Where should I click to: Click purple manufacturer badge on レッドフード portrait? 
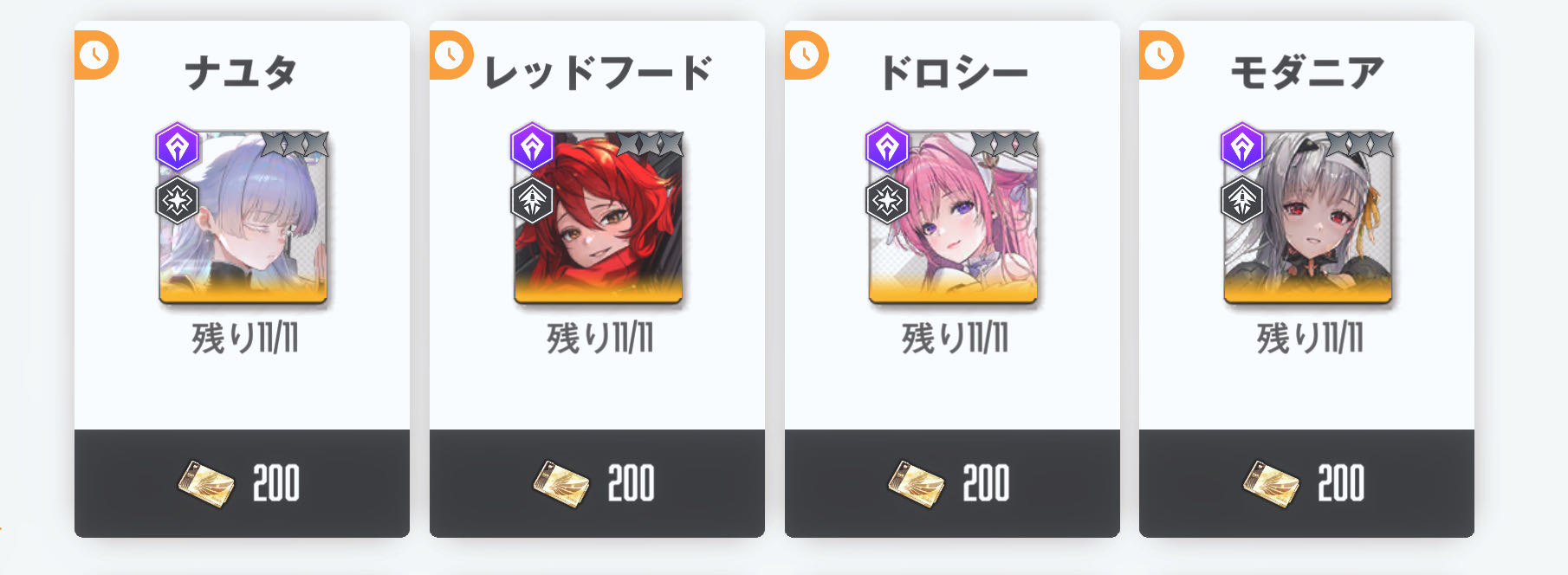533,146
